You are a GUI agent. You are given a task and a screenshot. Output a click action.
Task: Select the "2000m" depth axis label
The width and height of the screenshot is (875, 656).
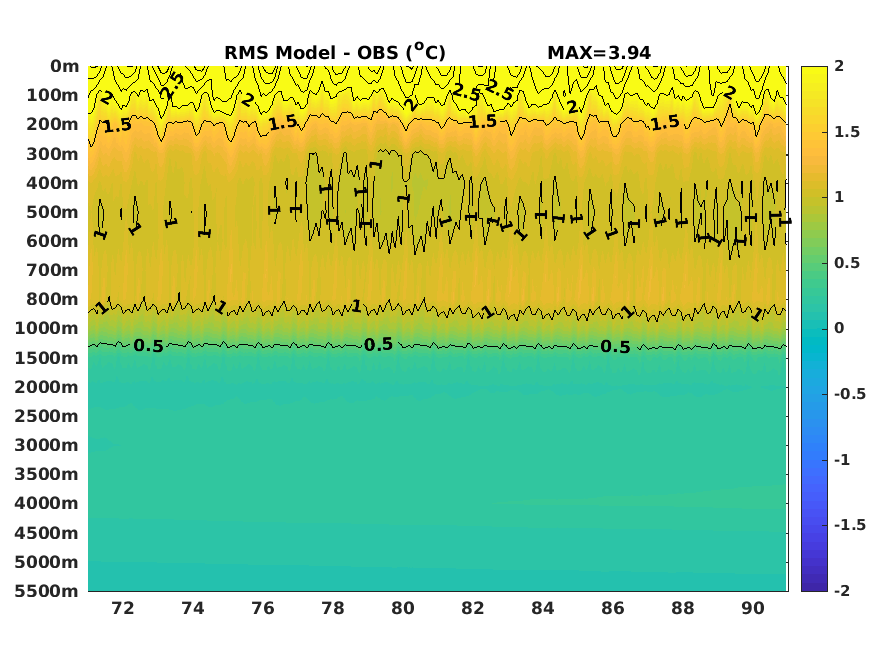47,387
